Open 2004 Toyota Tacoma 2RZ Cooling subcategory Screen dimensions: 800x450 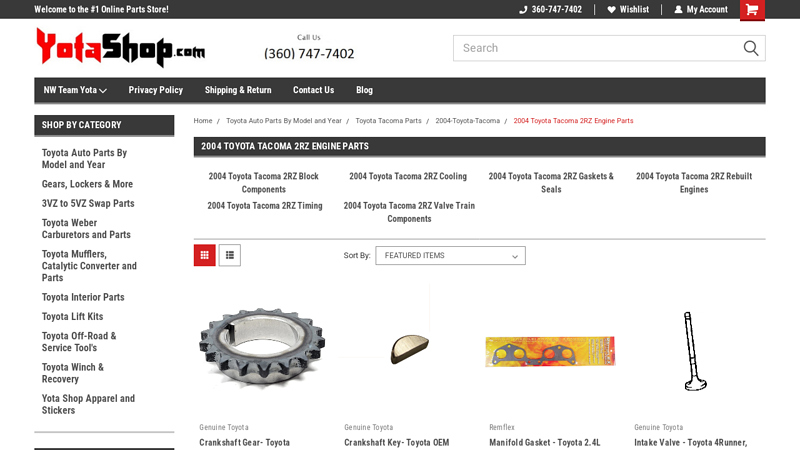pos(408,176)
